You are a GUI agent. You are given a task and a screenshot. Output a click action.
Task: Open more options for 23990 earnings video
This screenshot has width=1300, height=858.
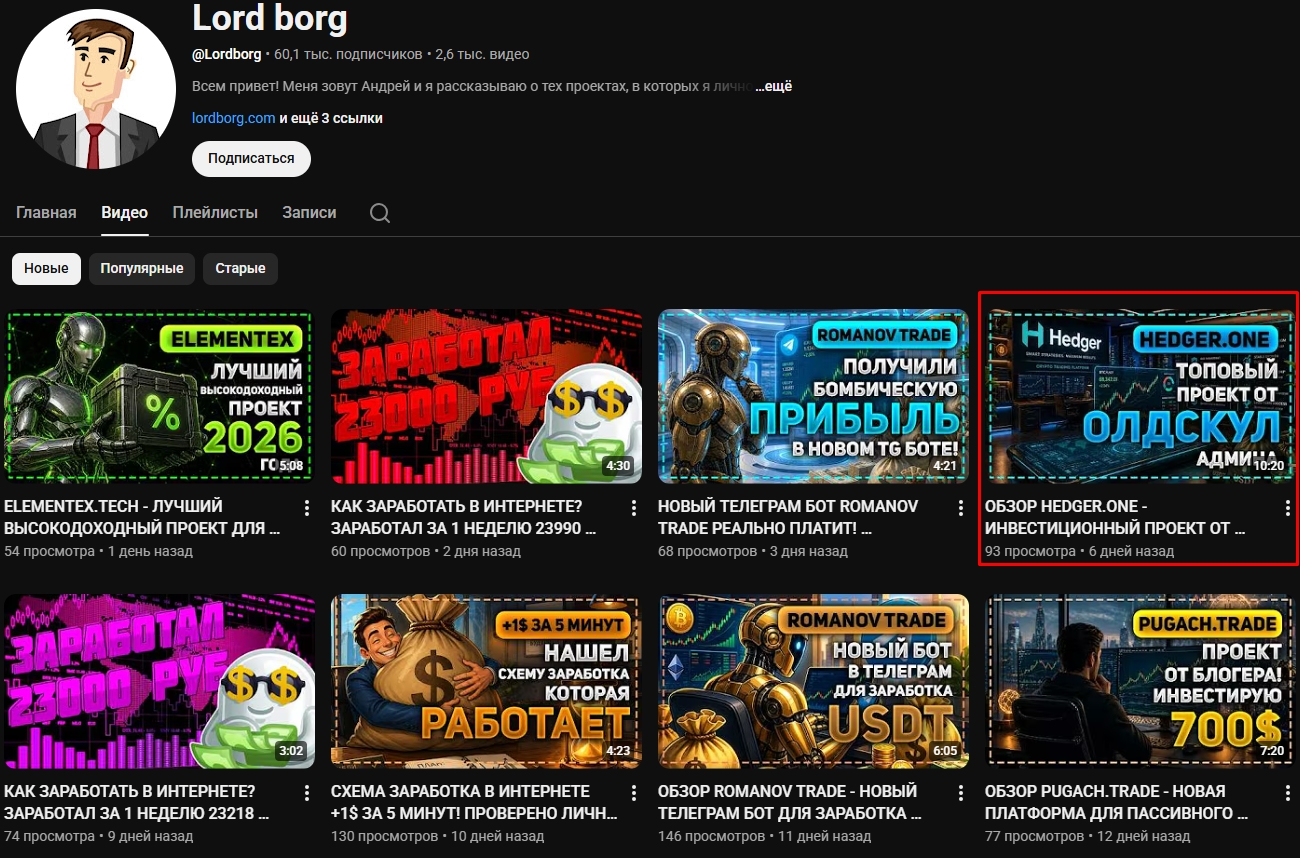(x=634, y=508)
